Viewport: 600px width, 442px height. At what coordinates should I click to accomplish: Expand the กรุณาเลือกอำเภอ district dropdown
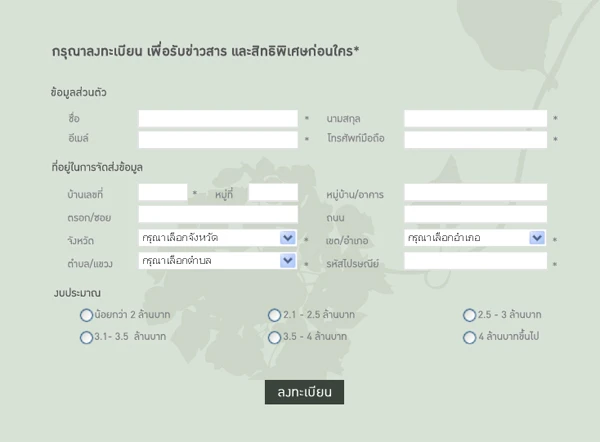475,238
